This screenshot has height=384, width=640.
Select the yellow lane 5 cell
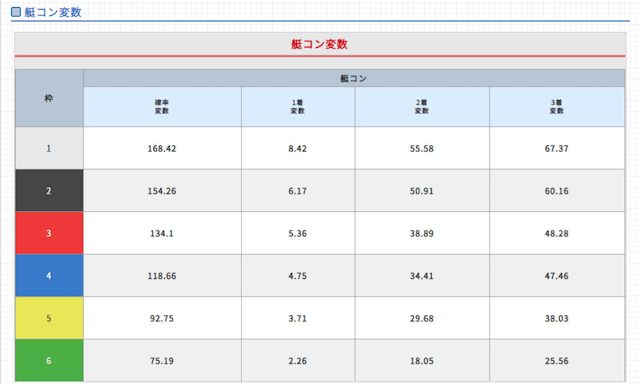pyautogui.click(x=49, y=318)
